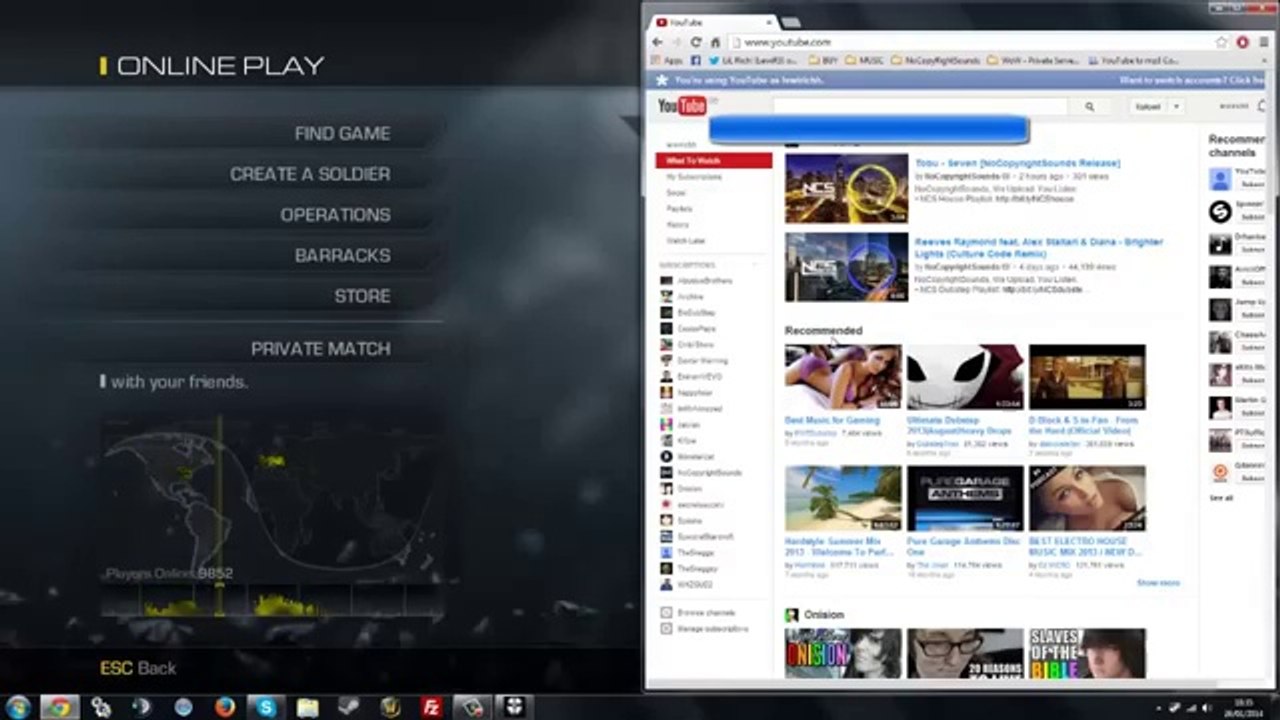Screen dimensions: 1280x720
Task: Click the Chrome taskbar icon
Action: [x=58, y=707]
